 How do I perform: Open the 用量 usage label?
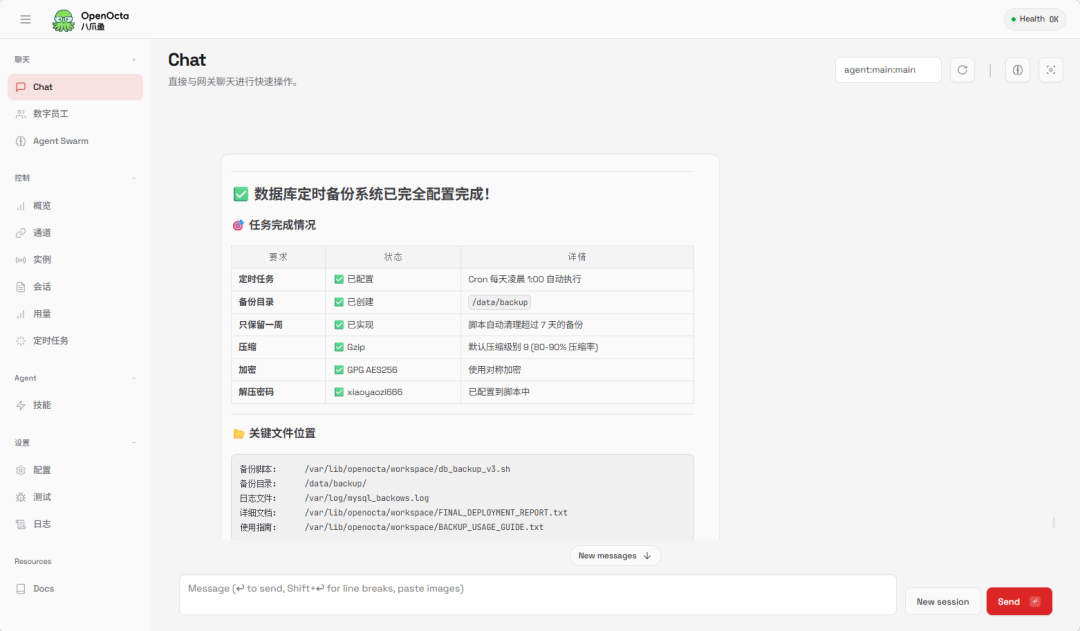click(42, 313)
